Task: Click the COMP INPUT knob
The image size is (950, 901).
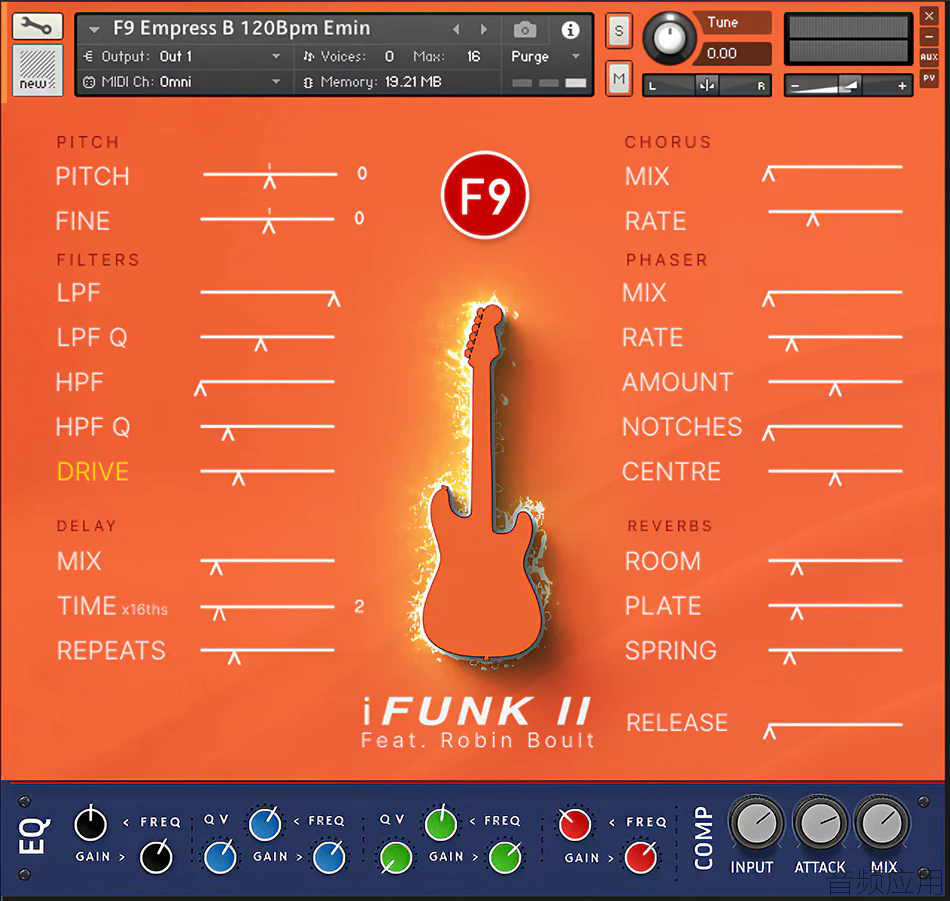Action: (756, 824)
